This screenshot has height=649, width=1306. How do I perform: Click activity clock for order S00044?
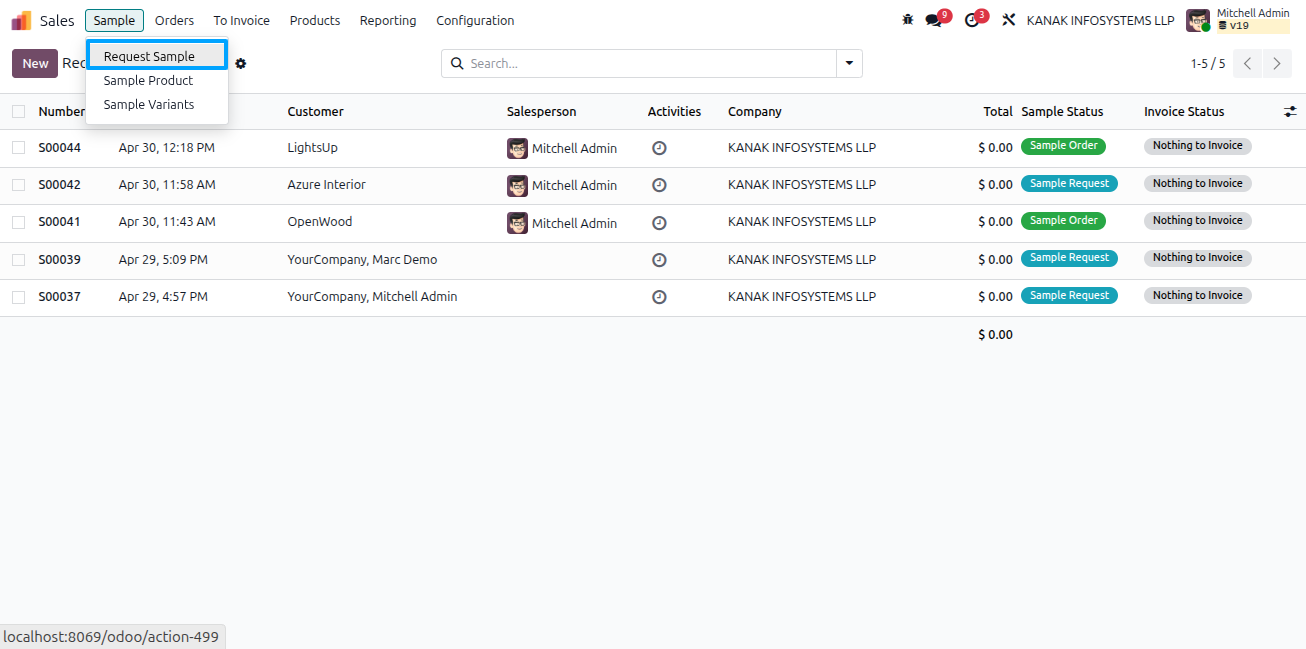pos(659,148)
